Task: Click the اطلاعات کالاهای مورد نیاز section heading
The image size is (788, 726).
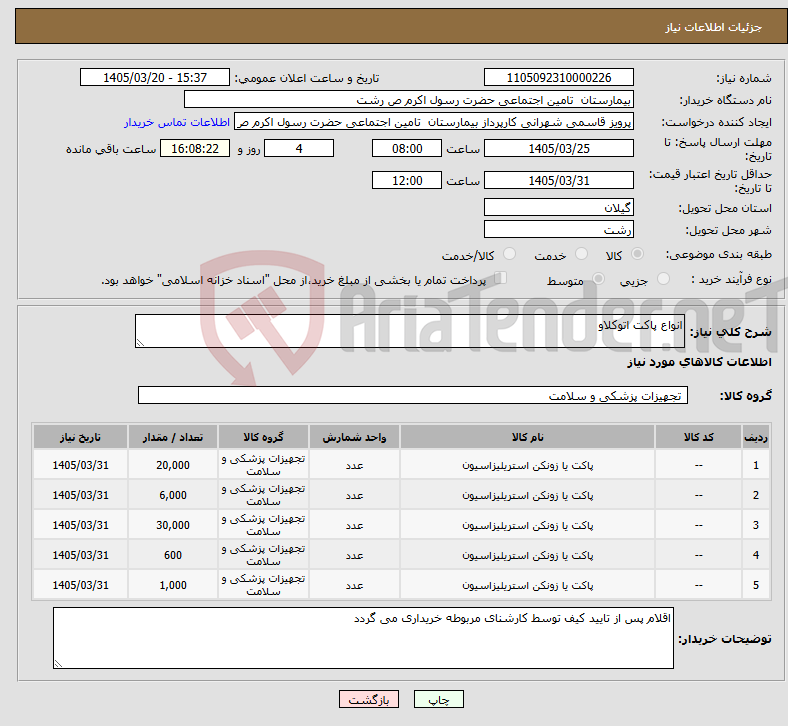Action: pyautogui.click(x=699, y=362)
